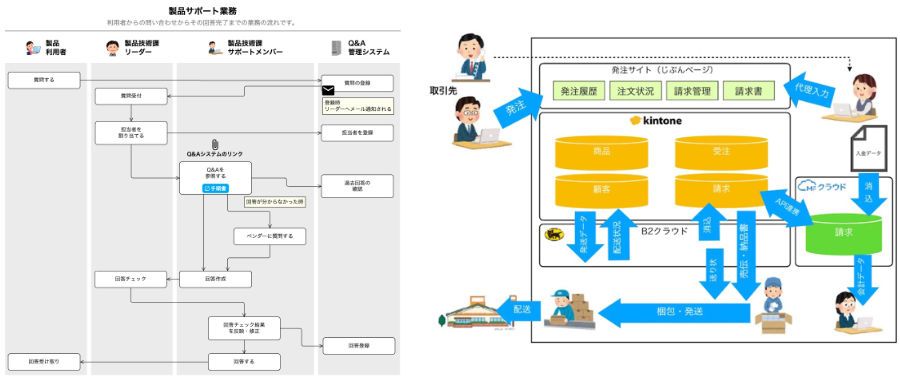The image size is (900, 379).
Task: Click the green 請求 database cylinder
Action: 844,234
